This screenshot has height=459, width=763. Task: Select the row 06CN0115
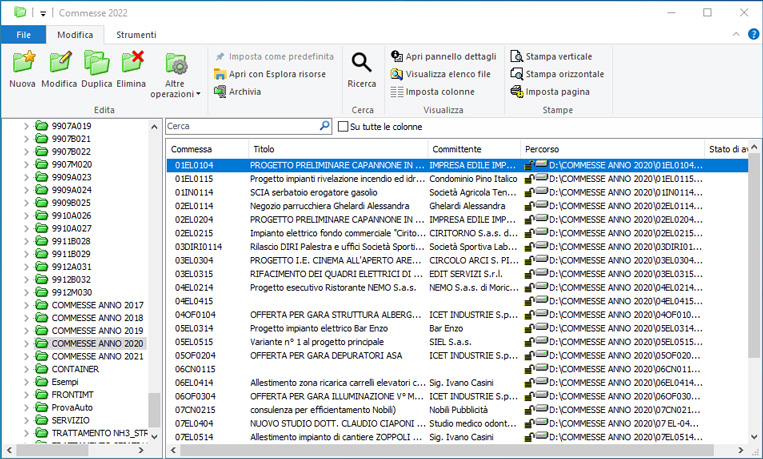[457, 369]
